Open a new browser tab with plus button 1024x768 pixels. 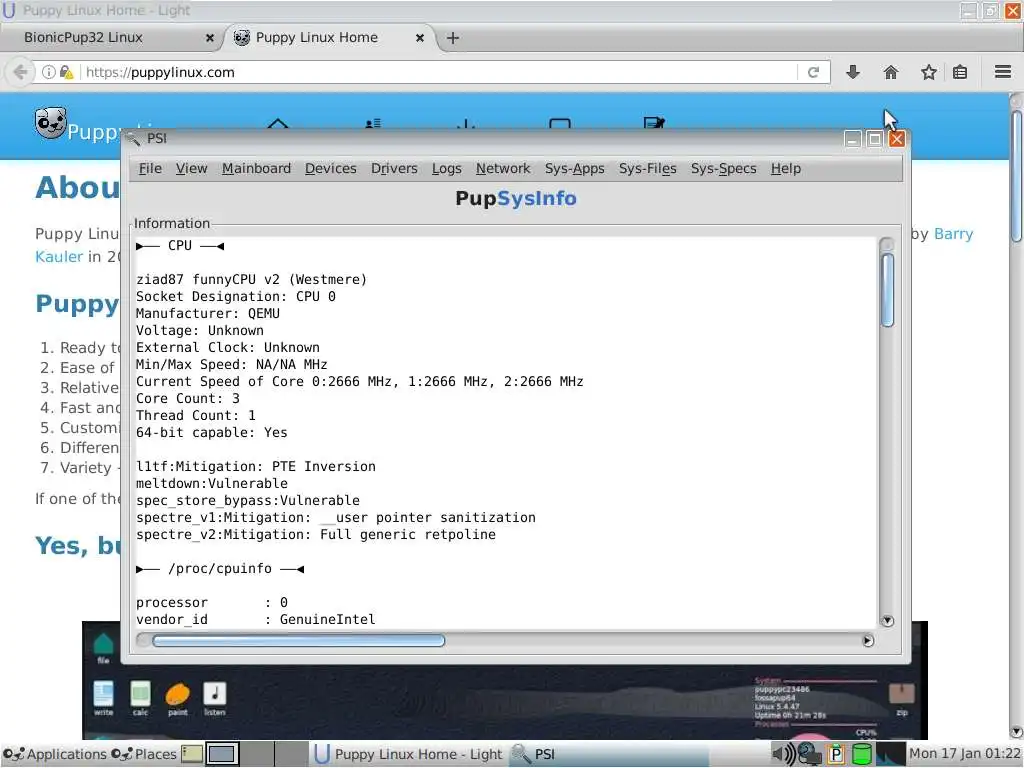tap(453, 38)
